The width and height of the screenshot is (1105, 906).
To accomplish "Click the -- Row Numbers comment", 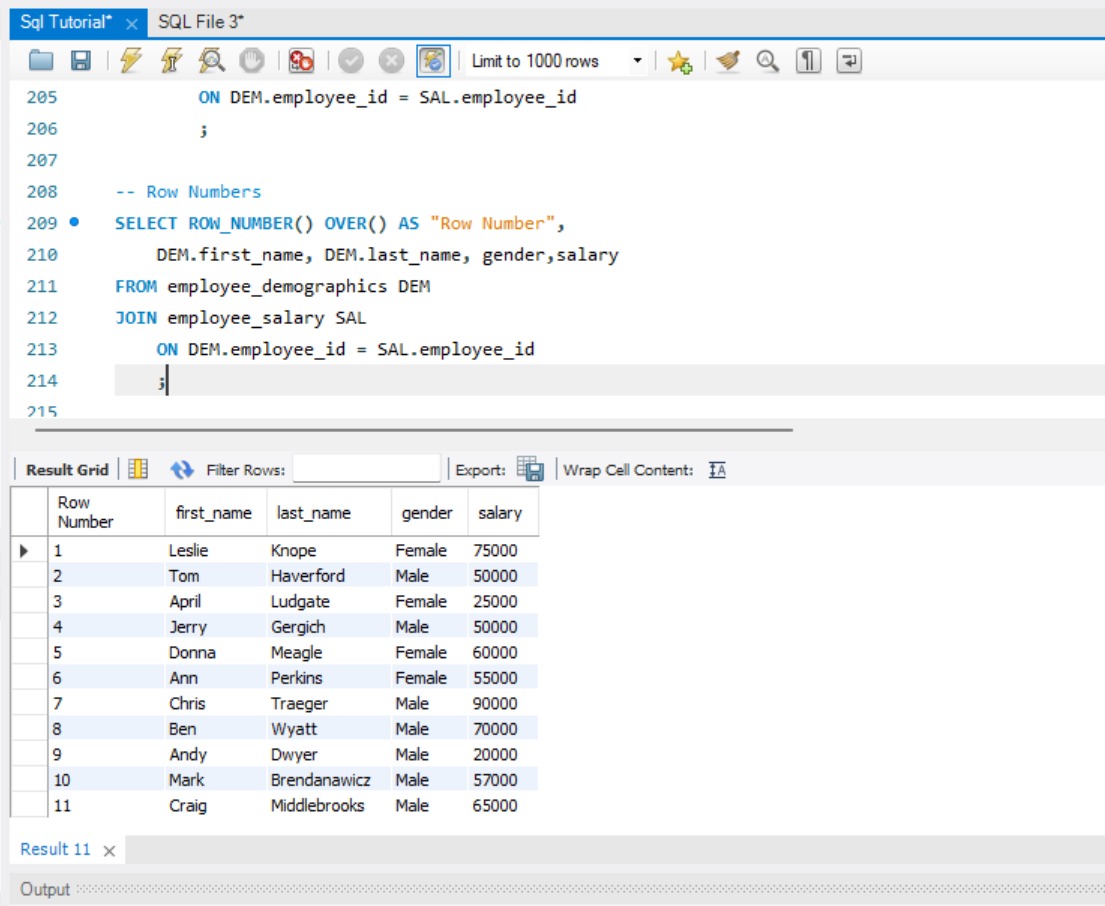I will coord(188,192).
